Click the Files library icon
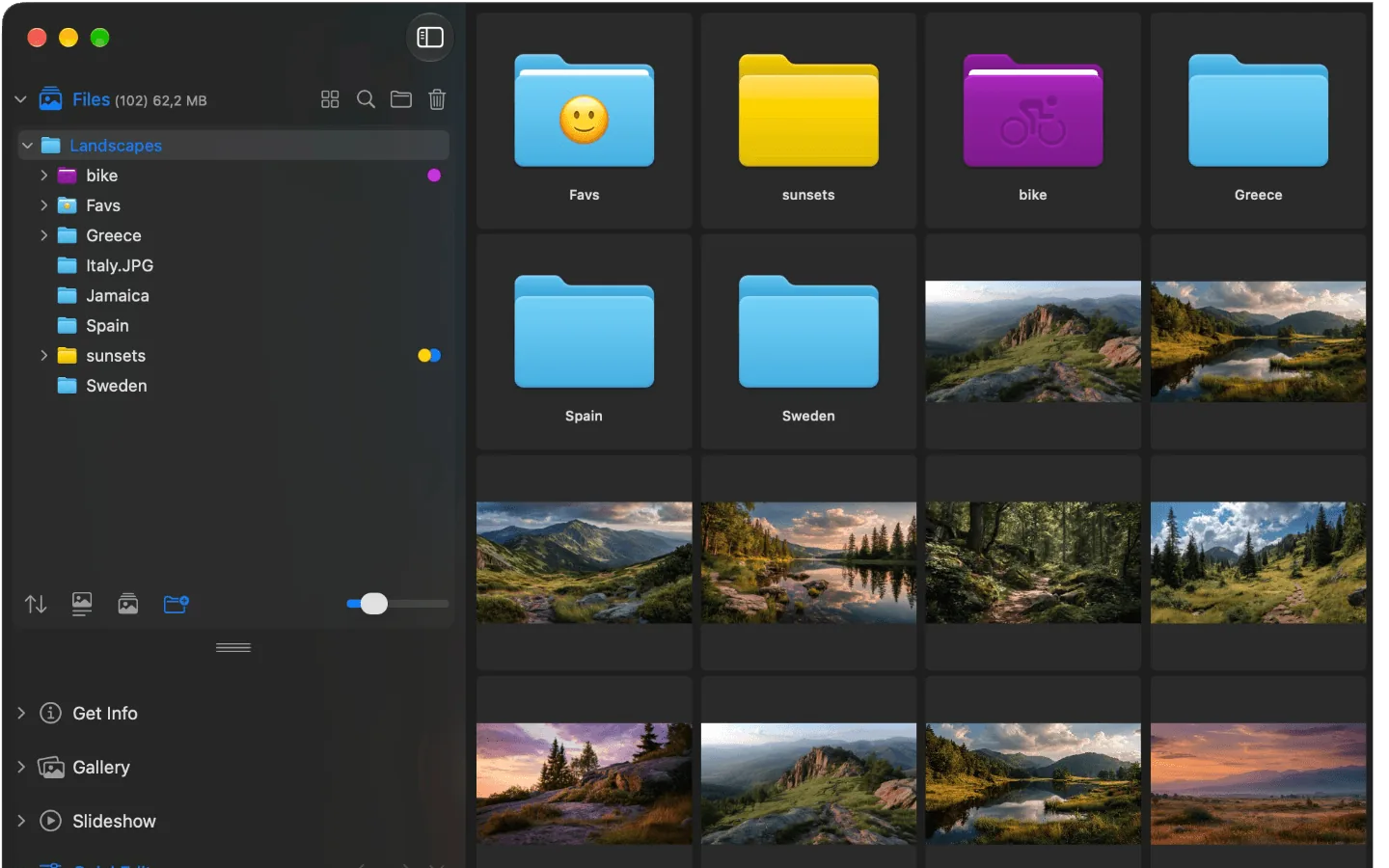The image size is (1389, 868). (50, 99)
